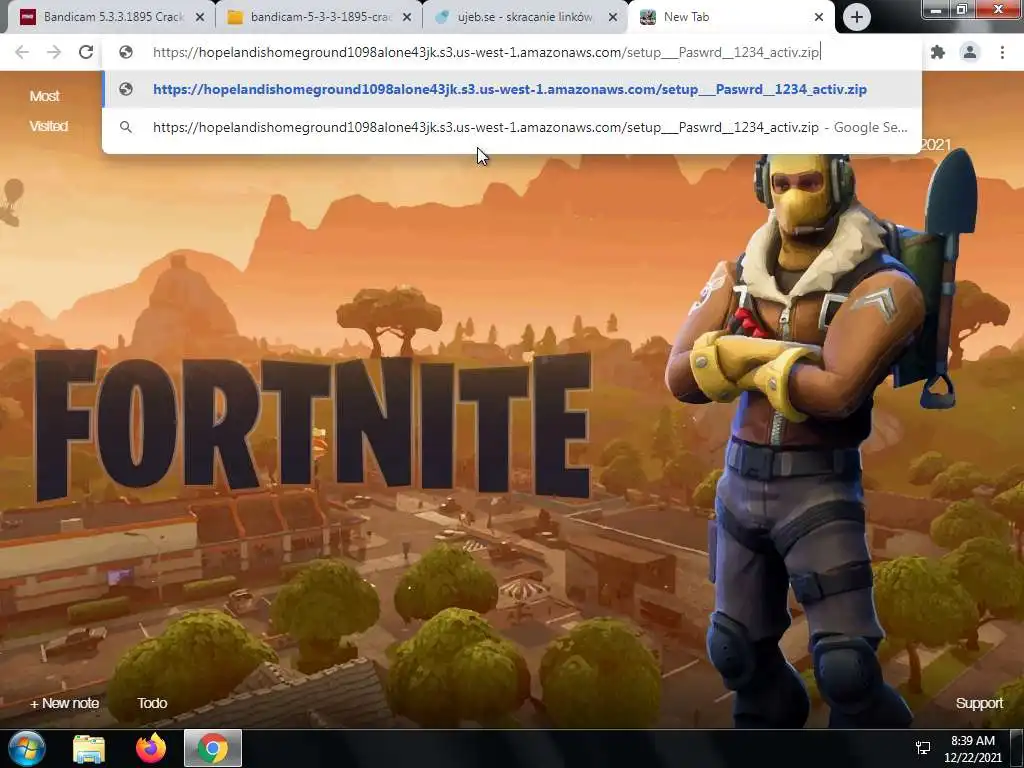Open the Chrome profile avatar icon
Image resolution: width=1024 pixels, height=768 pixels.
970,52
